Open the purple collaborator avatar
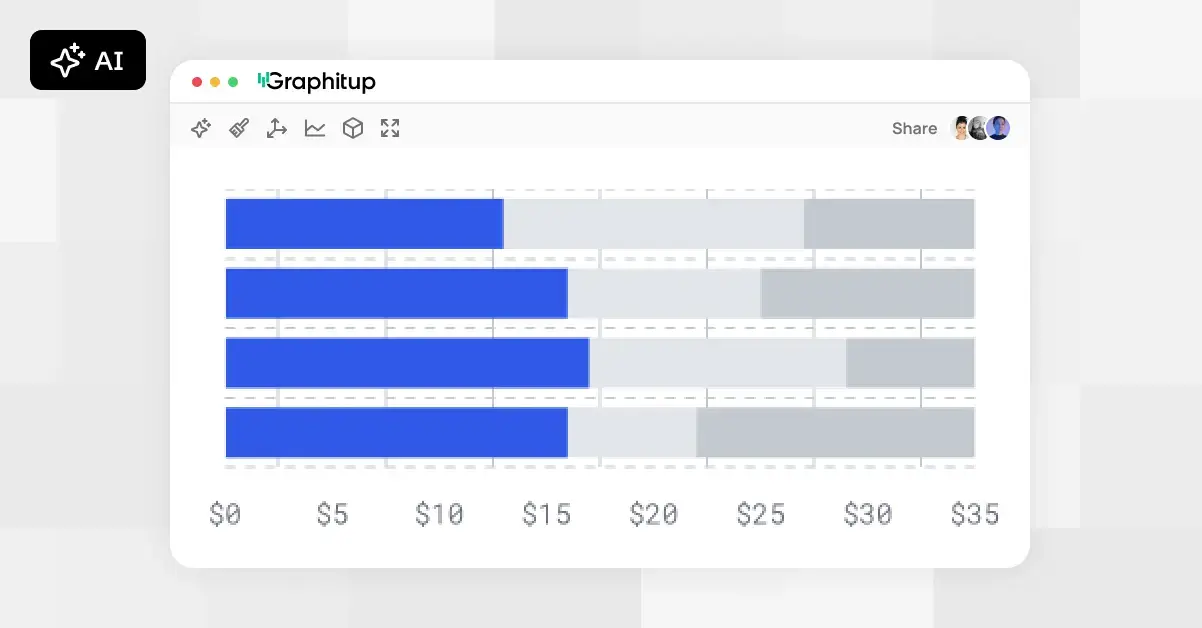Viewport: 1202px width, 628px height. click(x=997, y=128)
